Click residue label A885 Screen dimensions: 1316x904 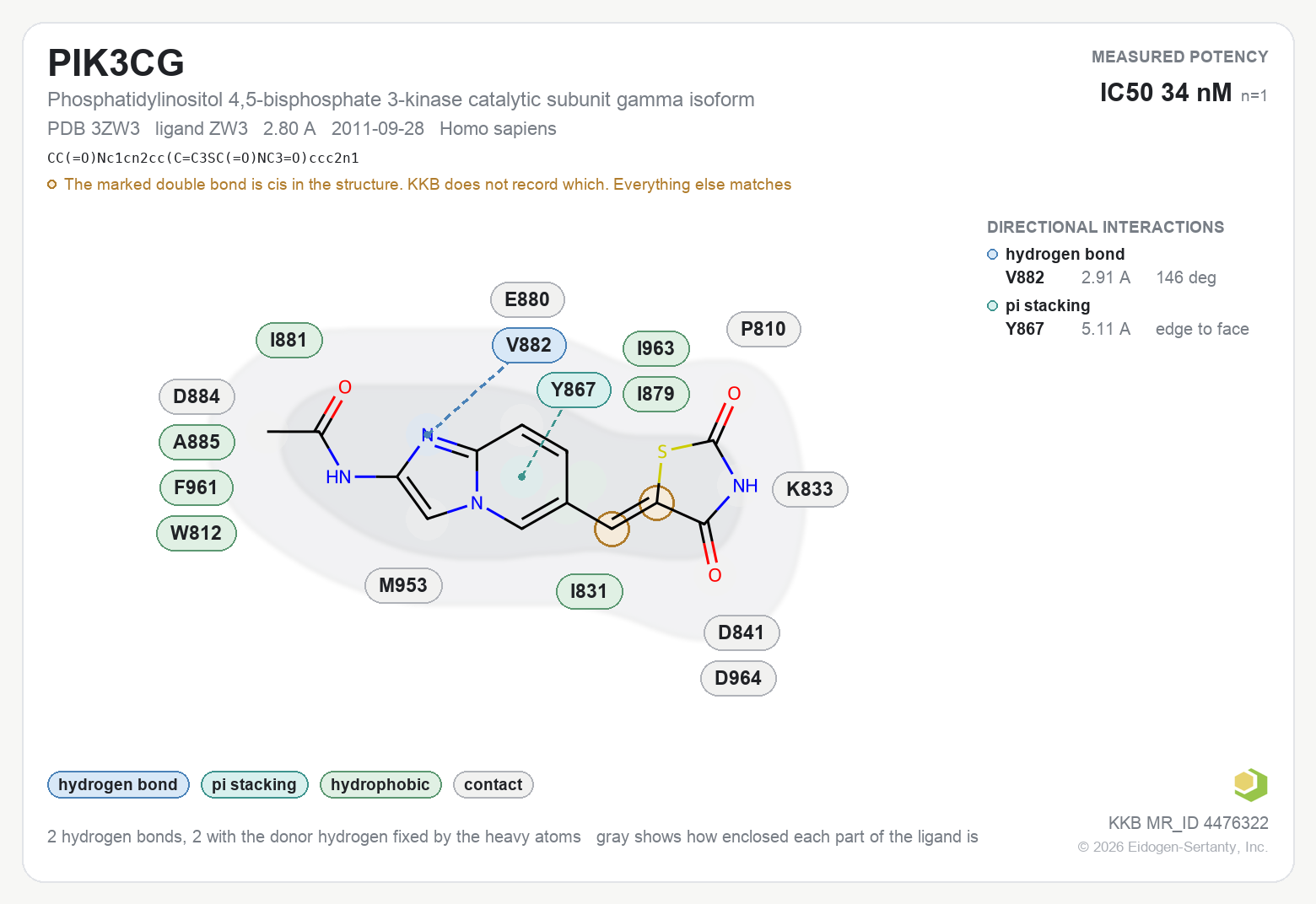click(197, 442)
